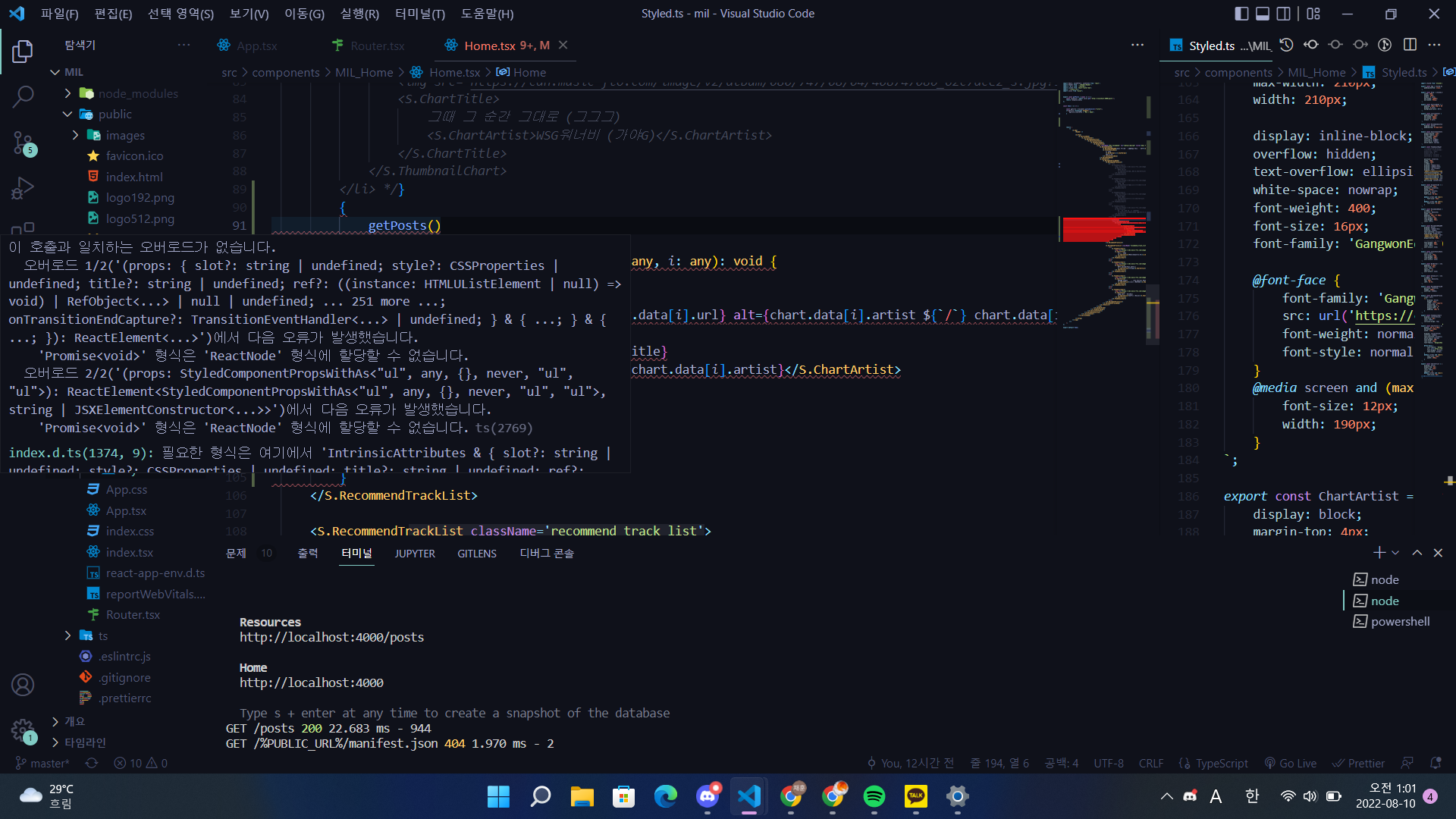Click the synchronize changes status bar icon
The width and height of the screenshot is (1456, 819).
(92, 763)
